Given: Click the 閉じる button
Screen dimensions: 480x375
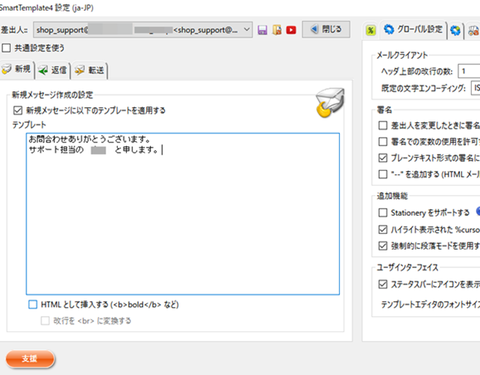Looking at the screenshot, I should (x=326, y=29).
